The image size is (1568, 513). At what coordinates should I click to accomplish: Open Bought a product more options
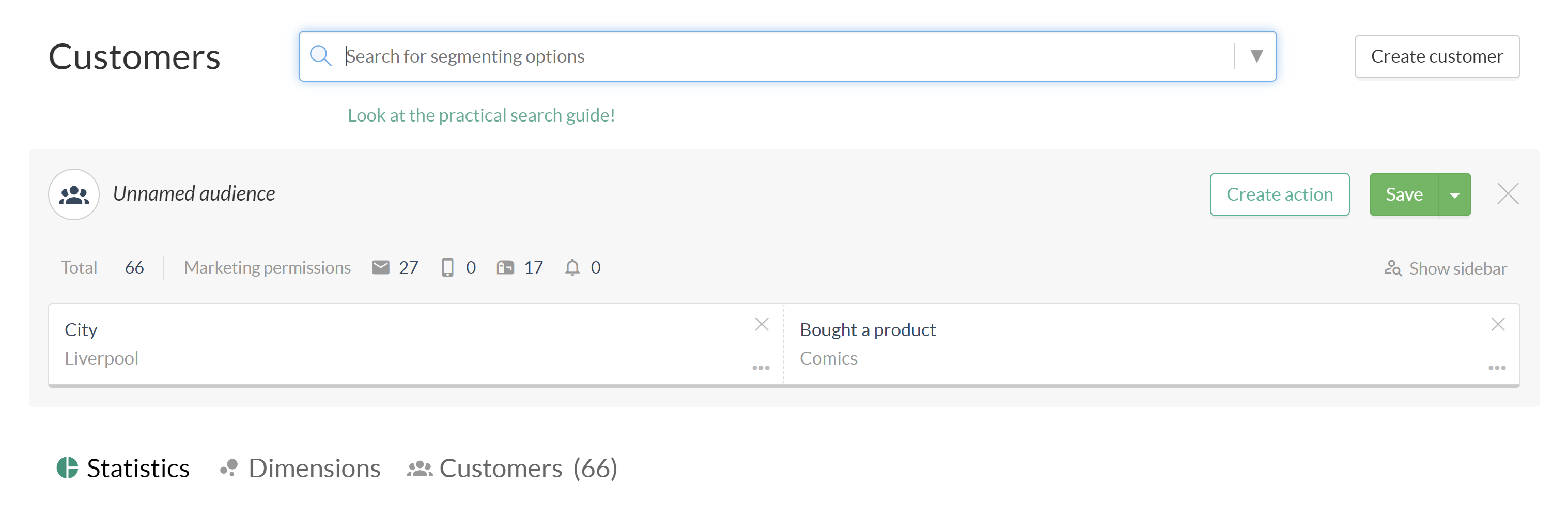1497,368
